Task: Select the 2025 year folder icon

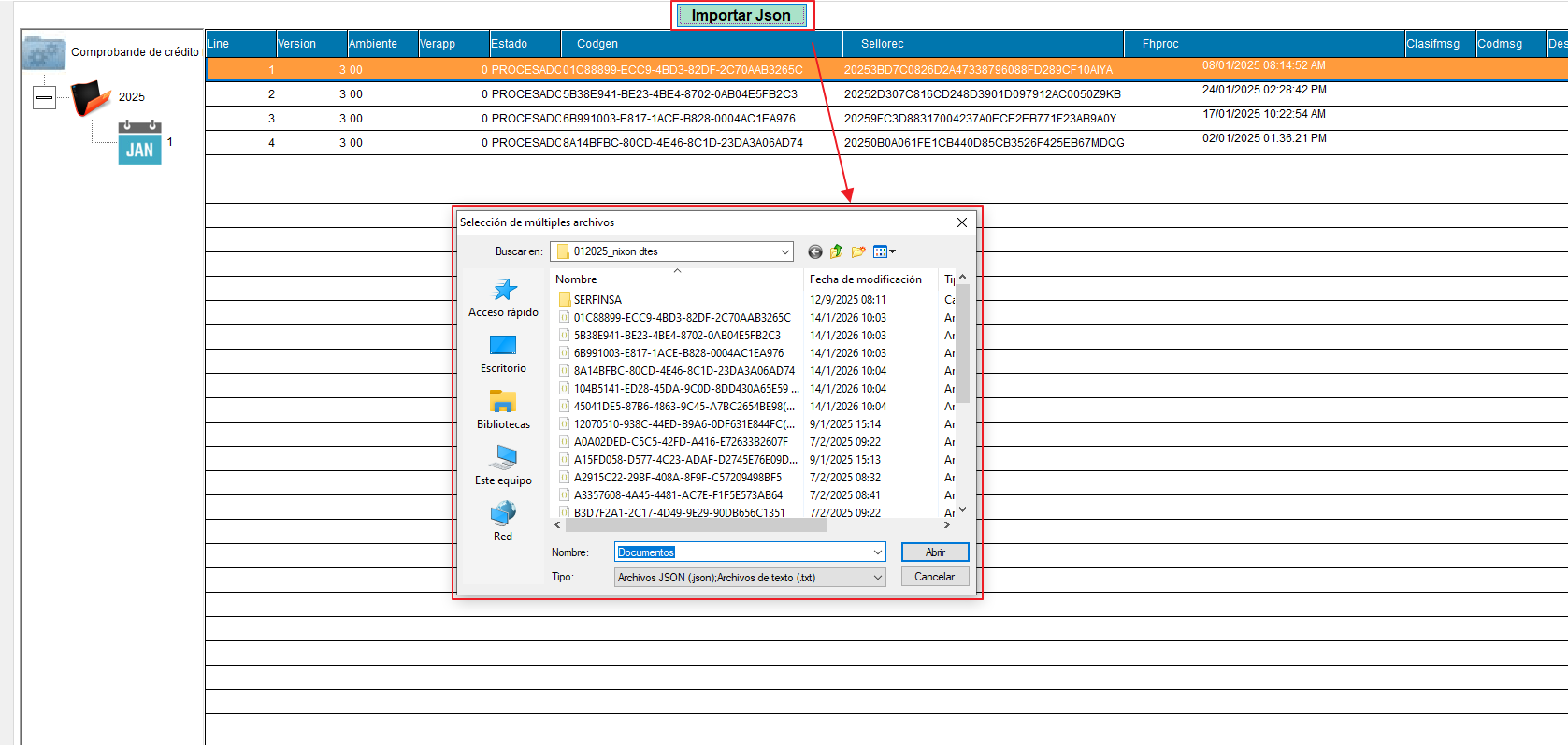Action: pyautogui.click(x=91, y=97)
